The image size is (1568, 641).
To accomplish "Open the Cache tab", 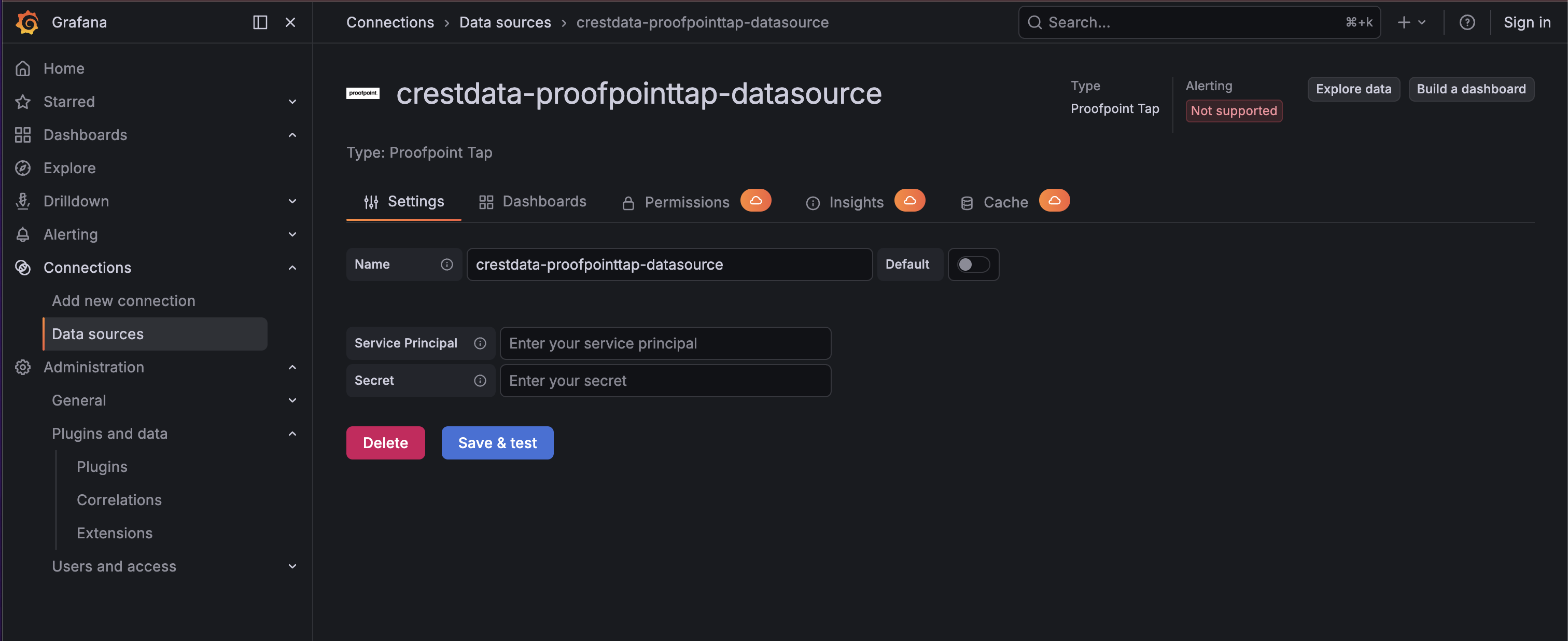I will click(x=1014, y=202).
